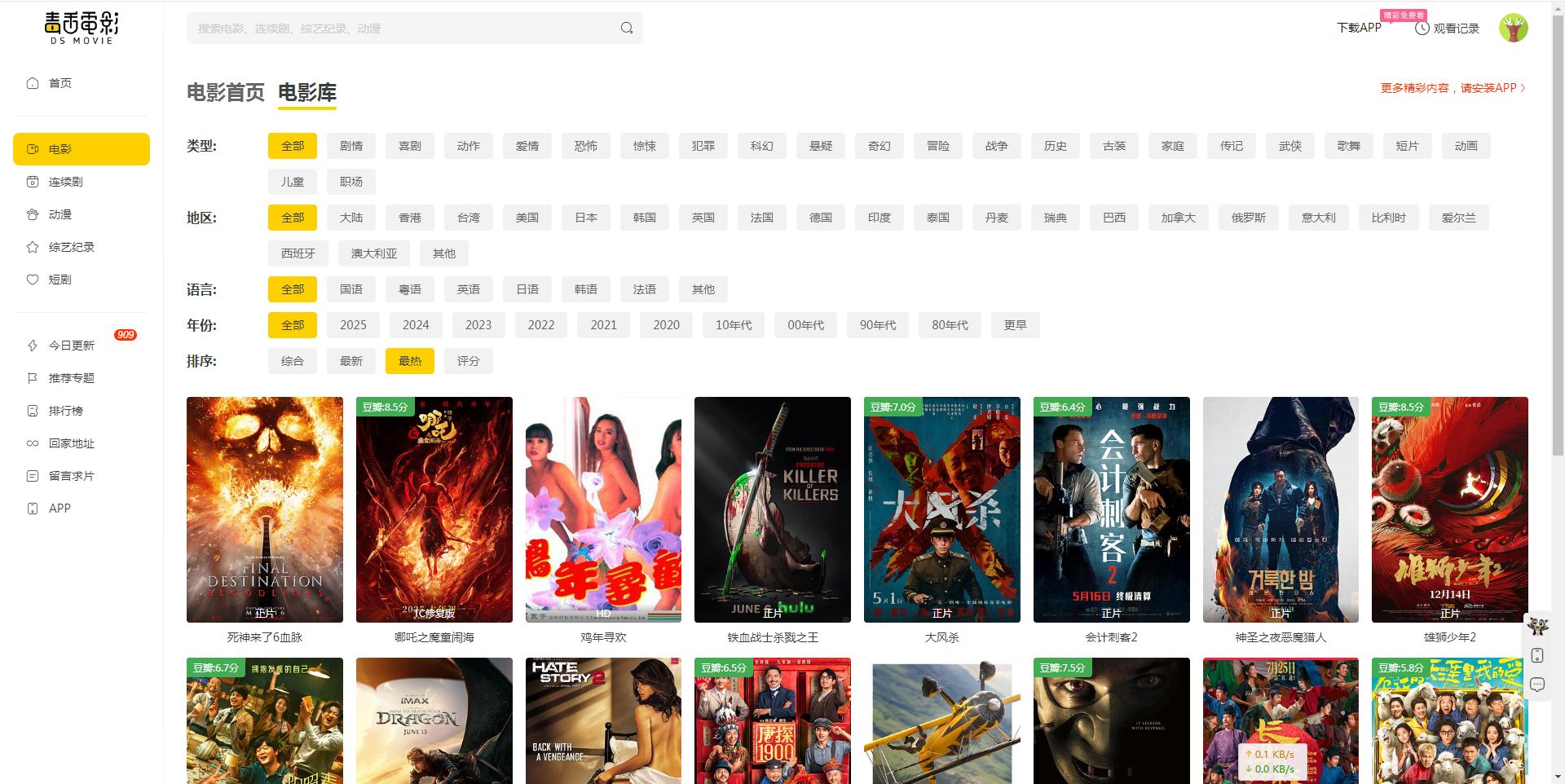Click the floating chat feedback icon
1565x784 pixels.
(x=1537, y=685)
